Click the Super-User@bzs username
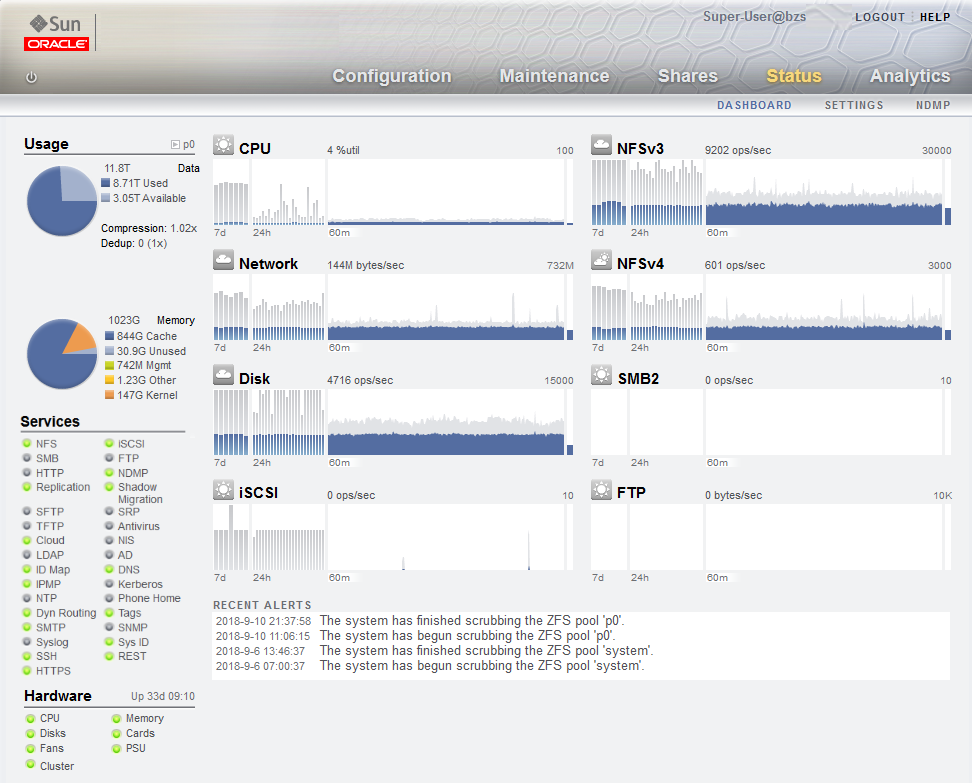 click(754, 17)
